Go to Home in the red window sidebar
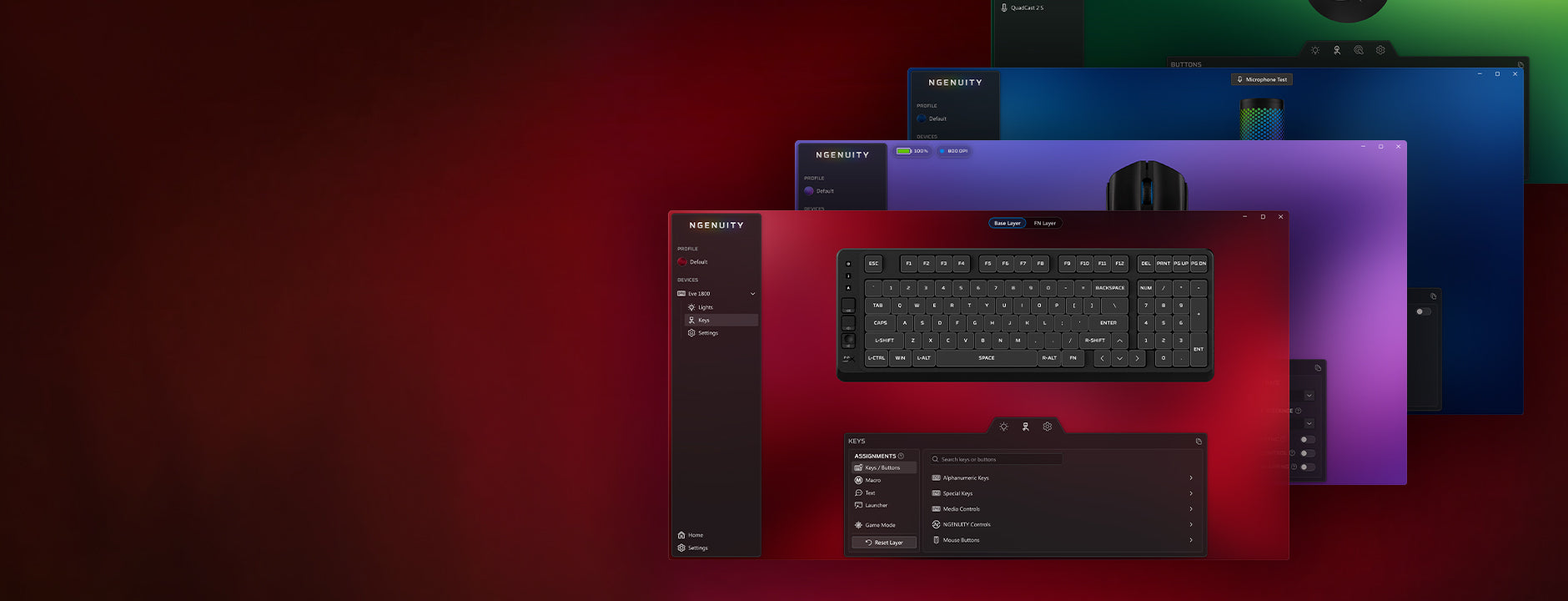Viewport: 1568px width, 601px height. (x=691, y=535)
